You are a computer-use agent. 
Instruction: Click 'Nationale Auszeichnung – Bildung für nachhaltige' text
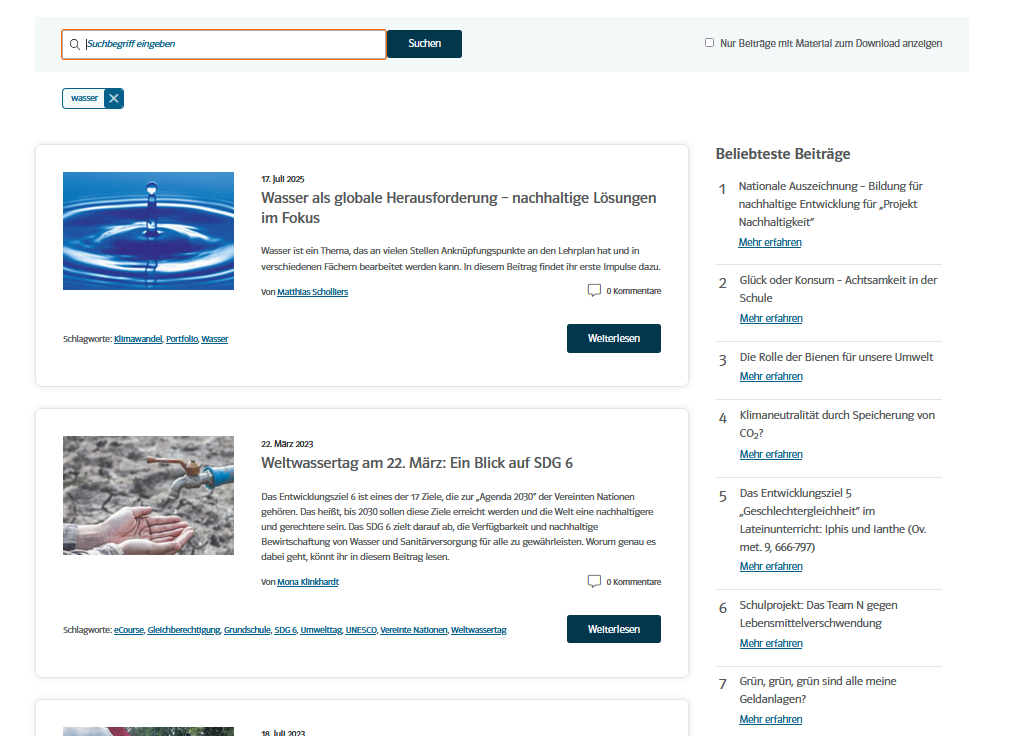[x=830, y=204]
